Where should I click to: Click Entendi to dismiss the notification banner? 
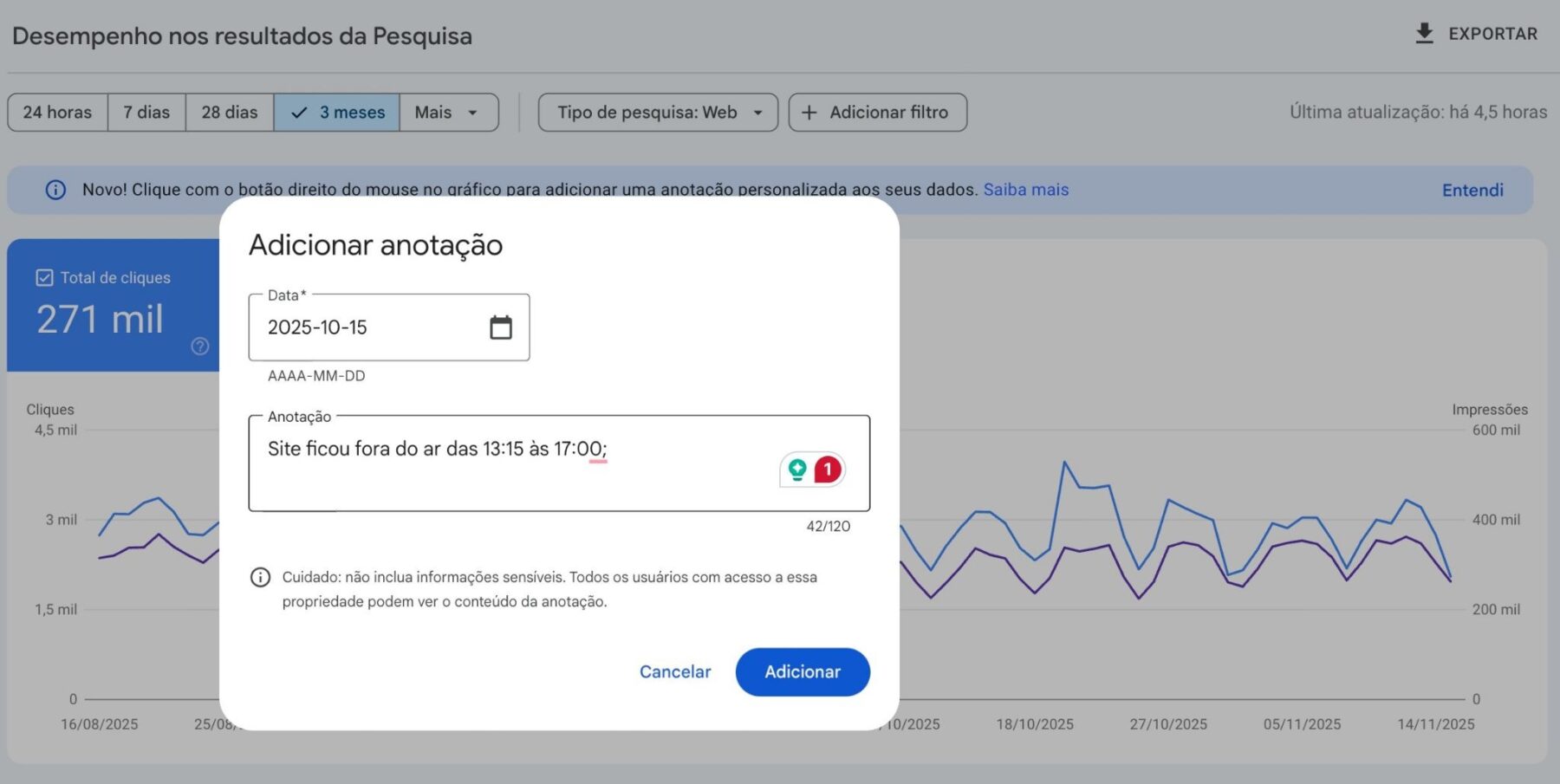1472,190
